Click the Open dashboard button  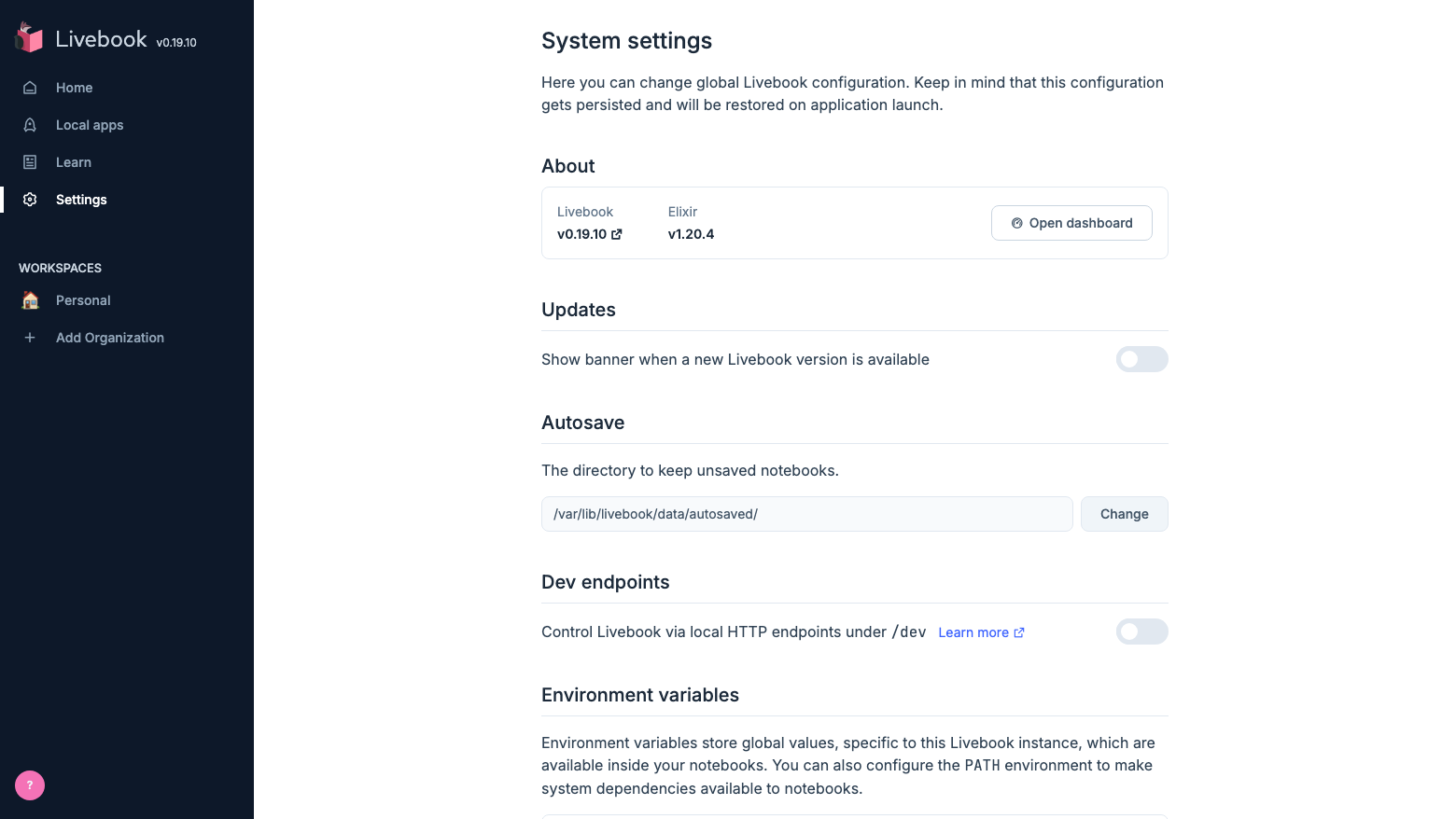pos(1071,223)
